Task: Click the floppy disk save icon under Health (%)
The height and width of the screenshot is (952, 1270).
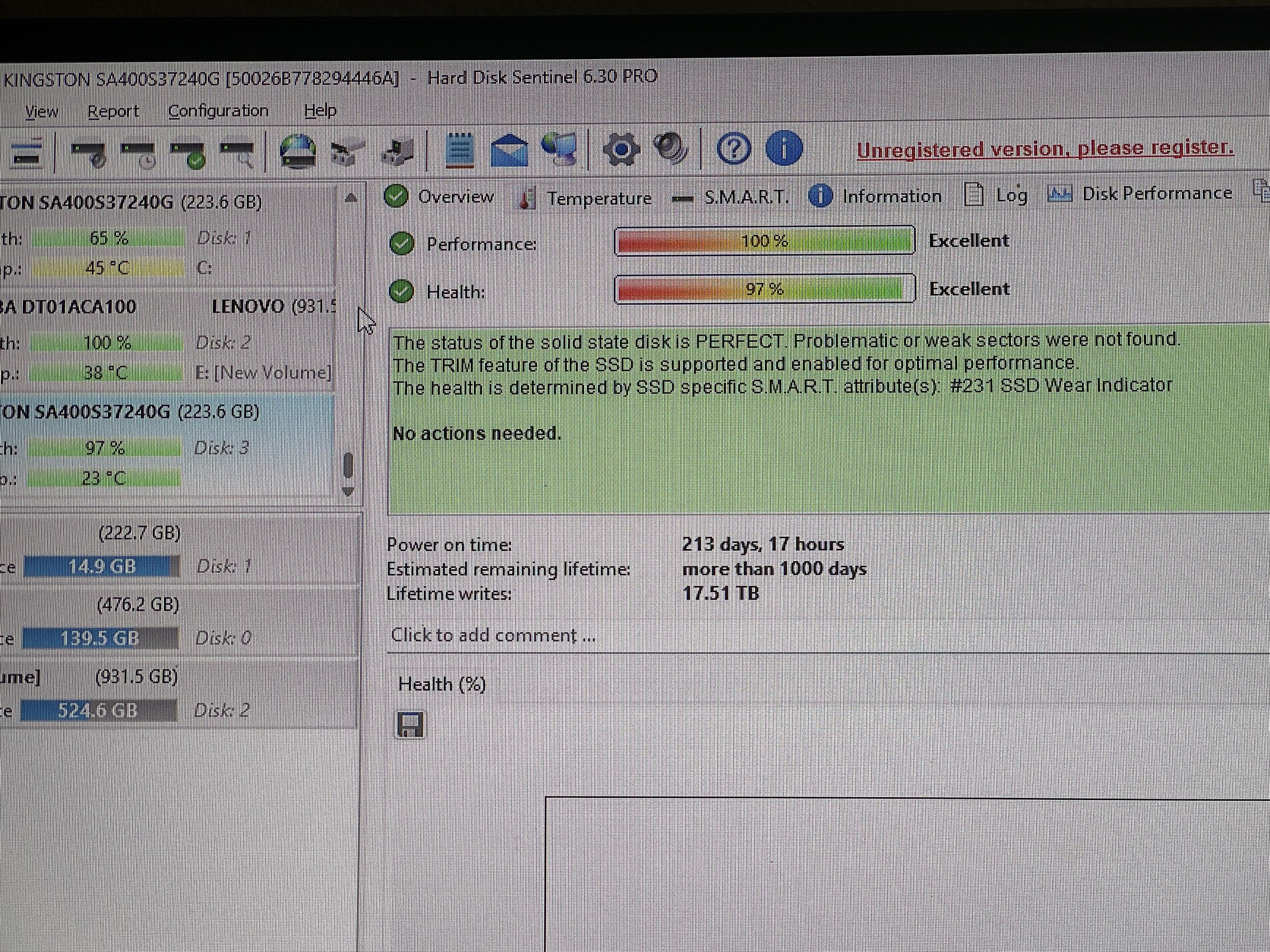Action: coord(410,725)
